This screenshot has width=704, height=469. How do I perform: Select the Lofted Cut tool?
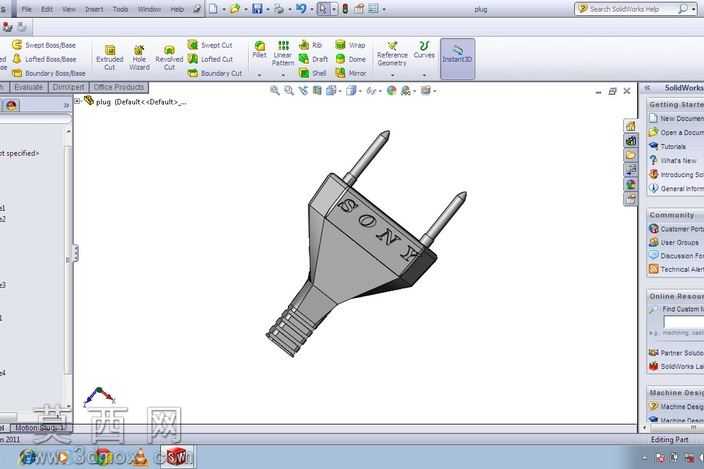click(x=210, y=59)
